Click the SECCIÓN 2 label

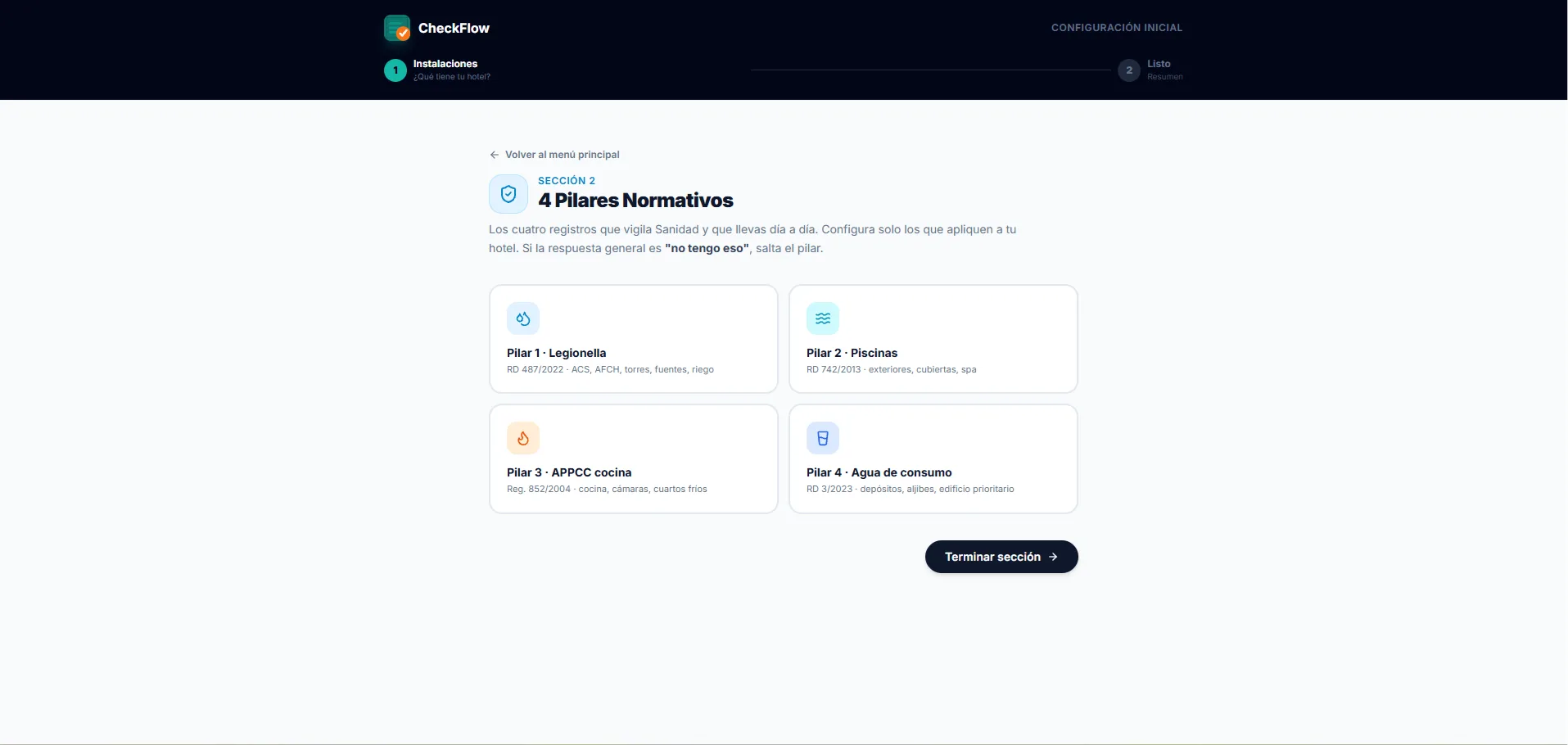[567, 181]
